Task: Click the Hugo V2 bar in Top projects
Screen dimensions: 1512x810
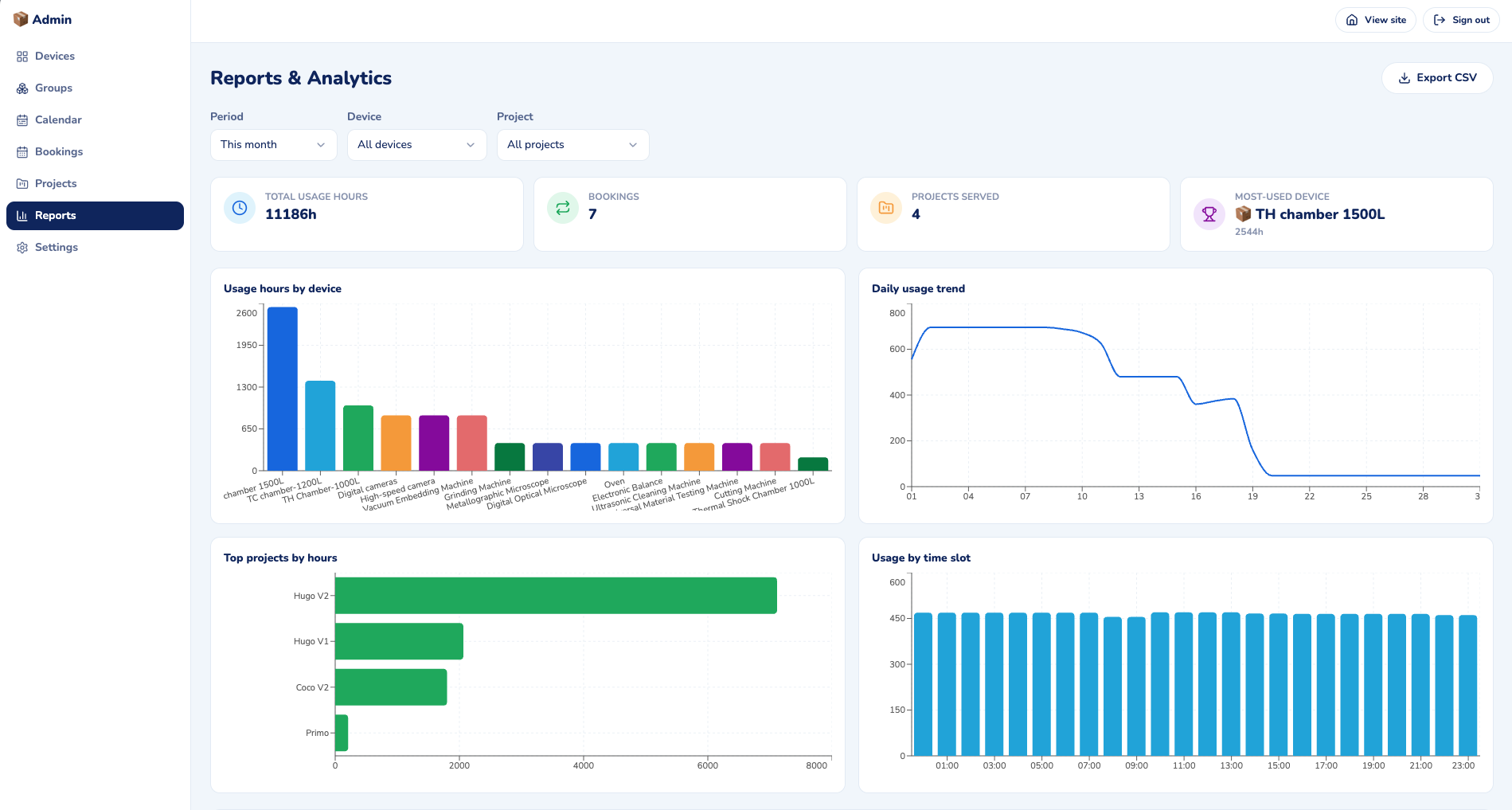Action: [556, 596]
